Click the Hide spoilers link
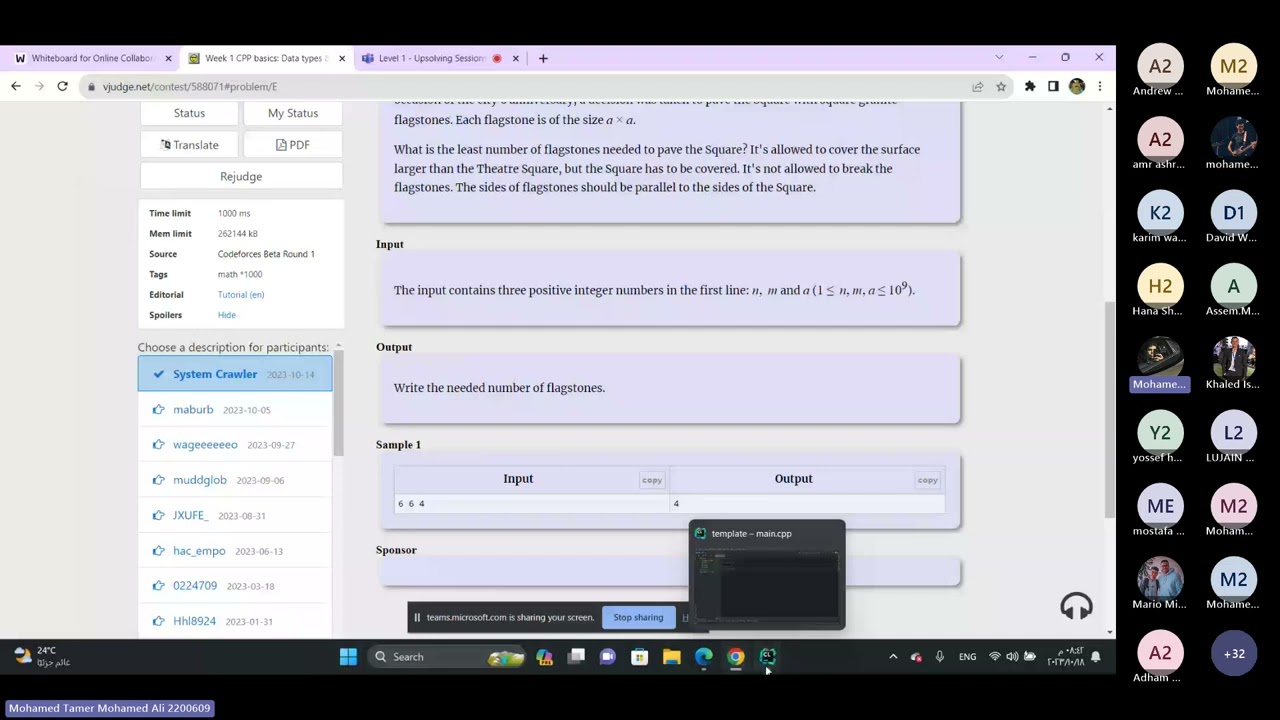 227,315
